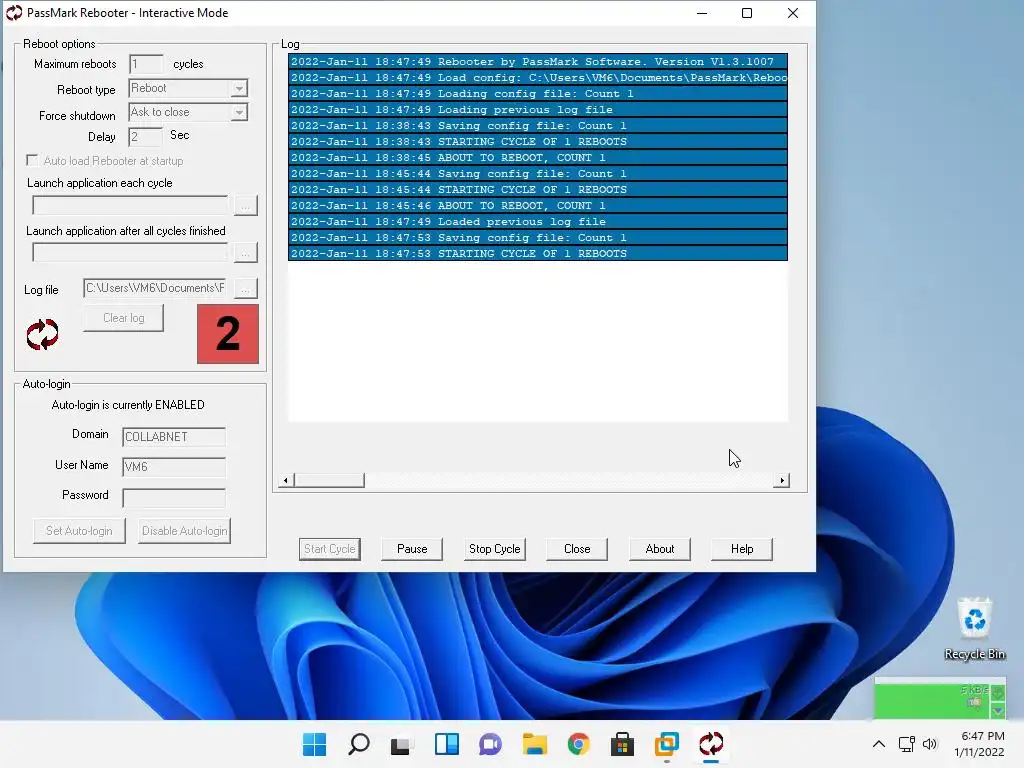Image resolution: width=1024 pixels, height=768 pixels.
Task: Open Windows Start menu on taskbar
Action: (314, 744)
